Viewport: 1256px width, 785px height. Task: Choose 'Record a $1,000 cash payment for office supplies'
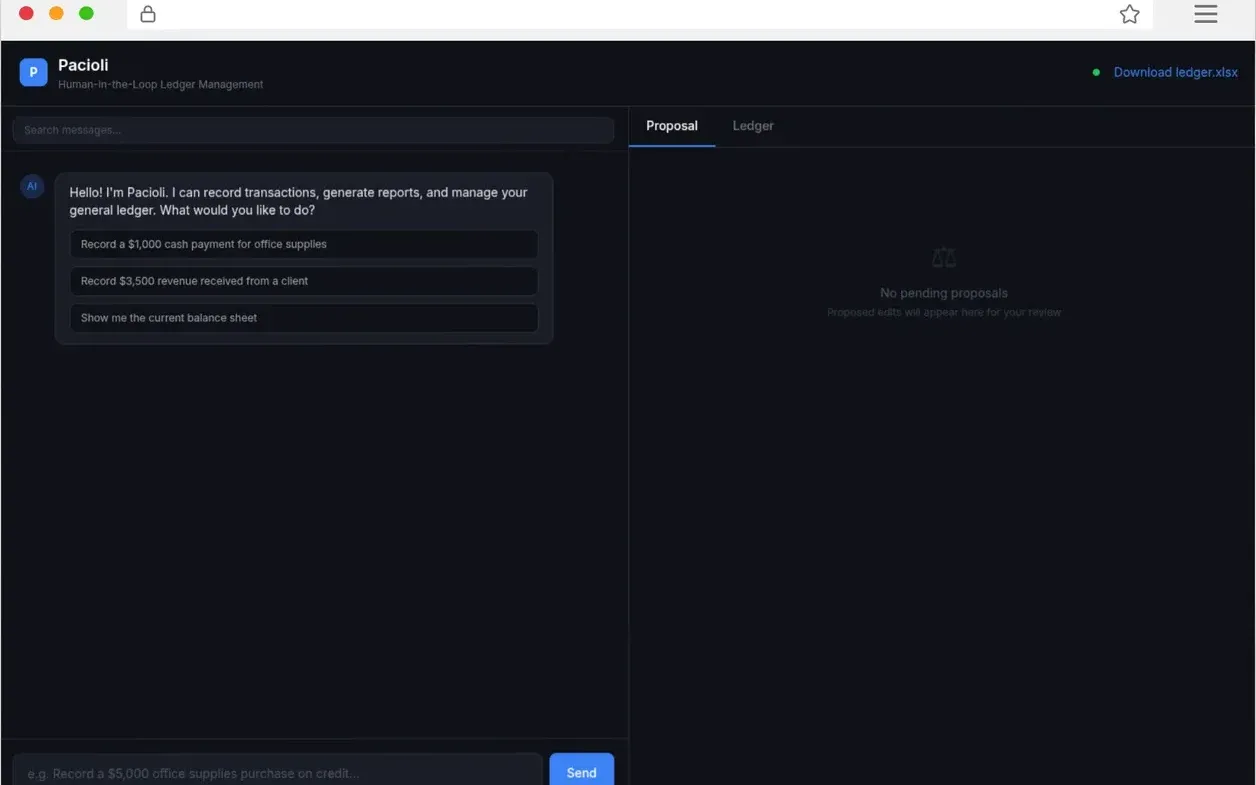pos(304,244)
